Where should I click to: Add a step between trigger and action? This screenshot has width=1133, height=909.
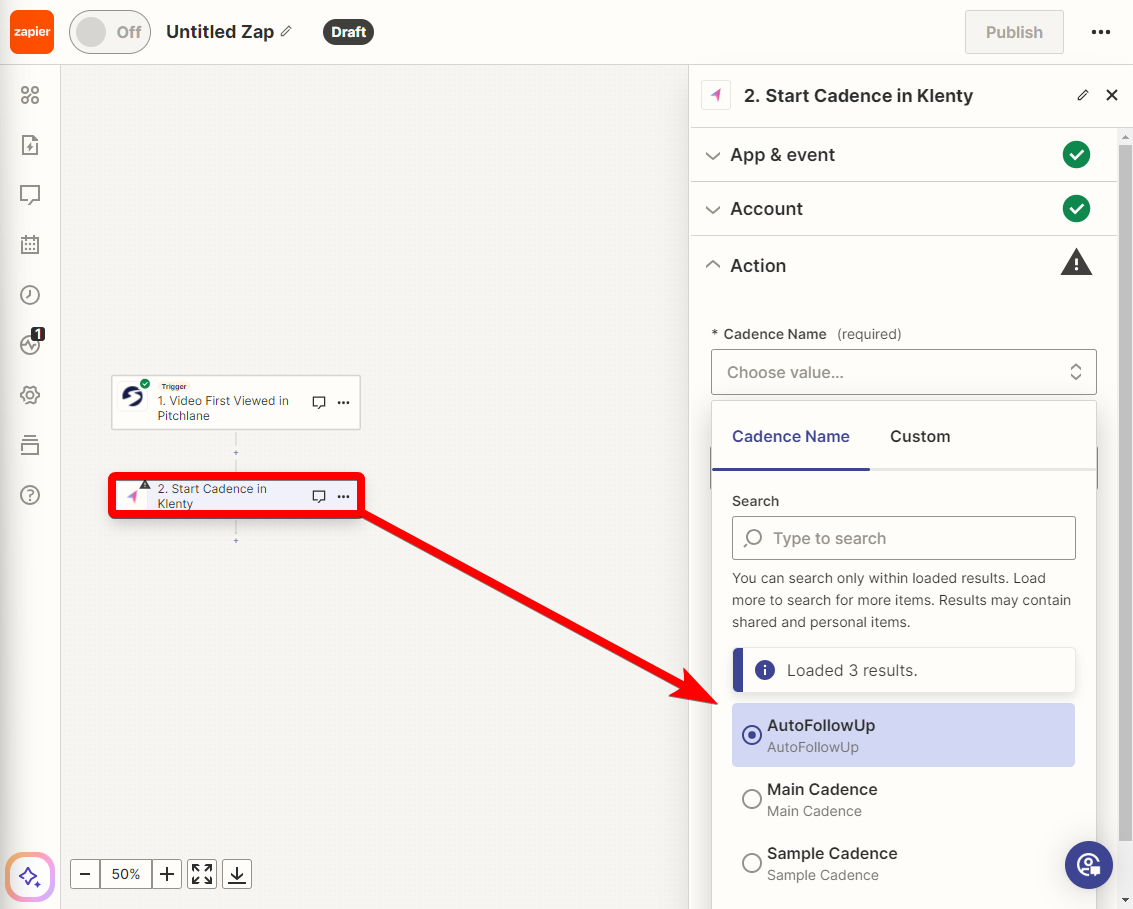pos(236,452)
